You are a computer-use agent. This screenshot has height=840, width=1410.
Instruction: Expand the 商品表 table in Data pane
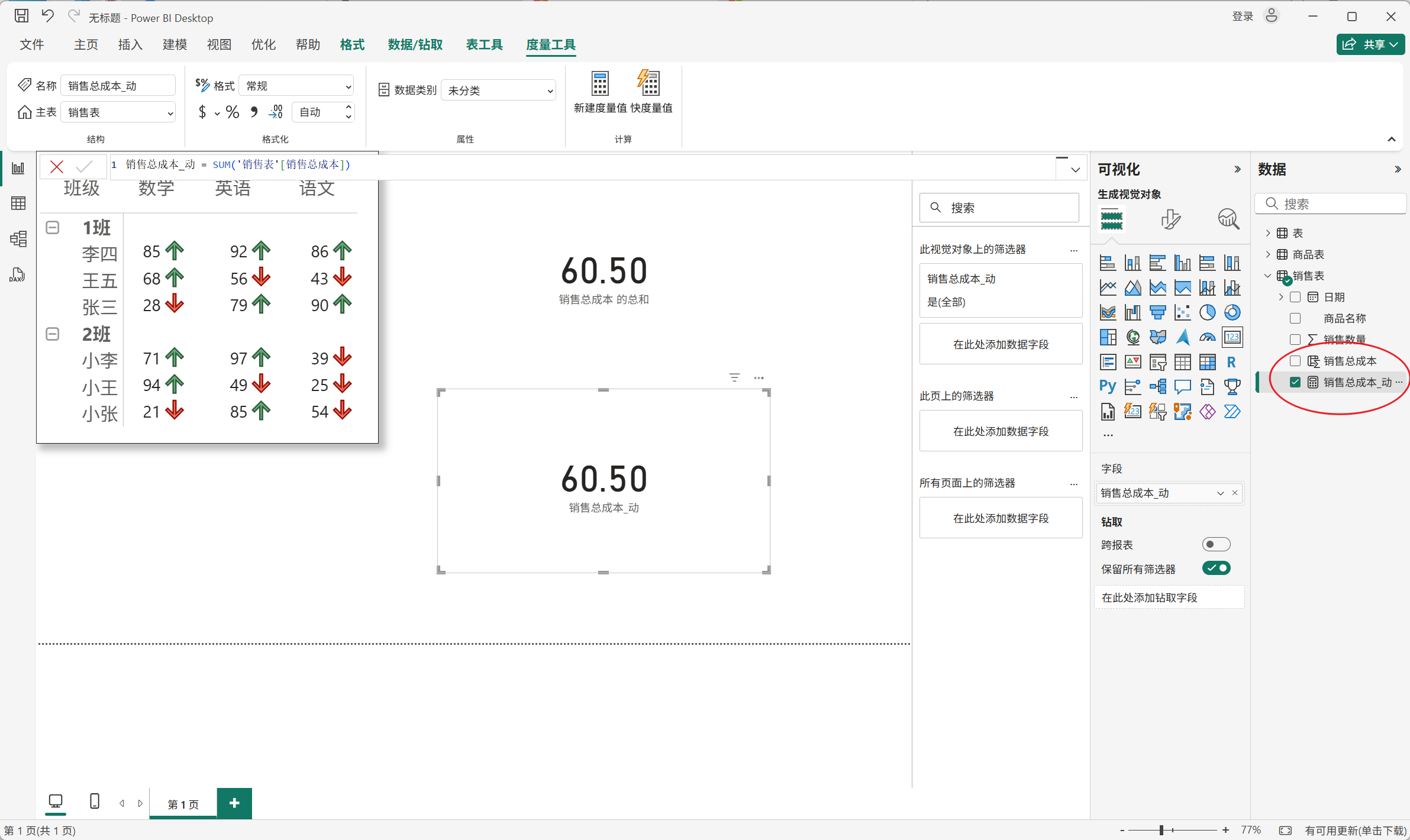(1268, 254)
